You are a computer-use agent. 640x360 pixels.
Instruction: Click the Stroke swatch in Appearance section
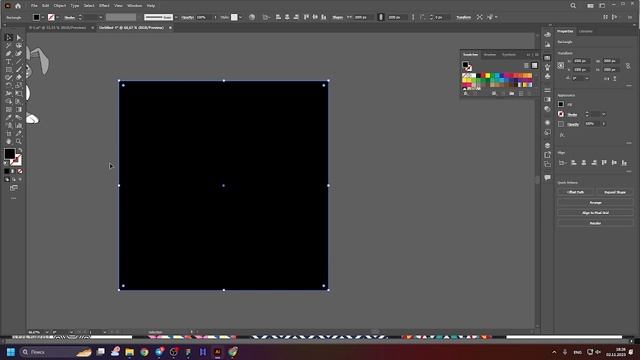(561, 114)
